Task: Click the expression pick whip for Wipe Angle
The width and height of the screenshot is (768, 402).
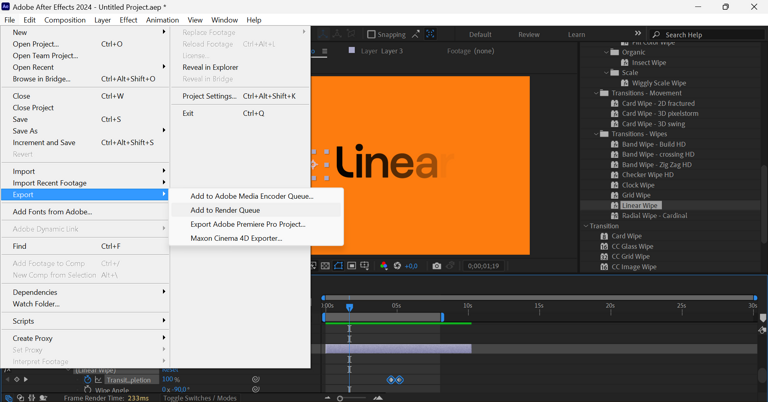Action: [255, 390]
